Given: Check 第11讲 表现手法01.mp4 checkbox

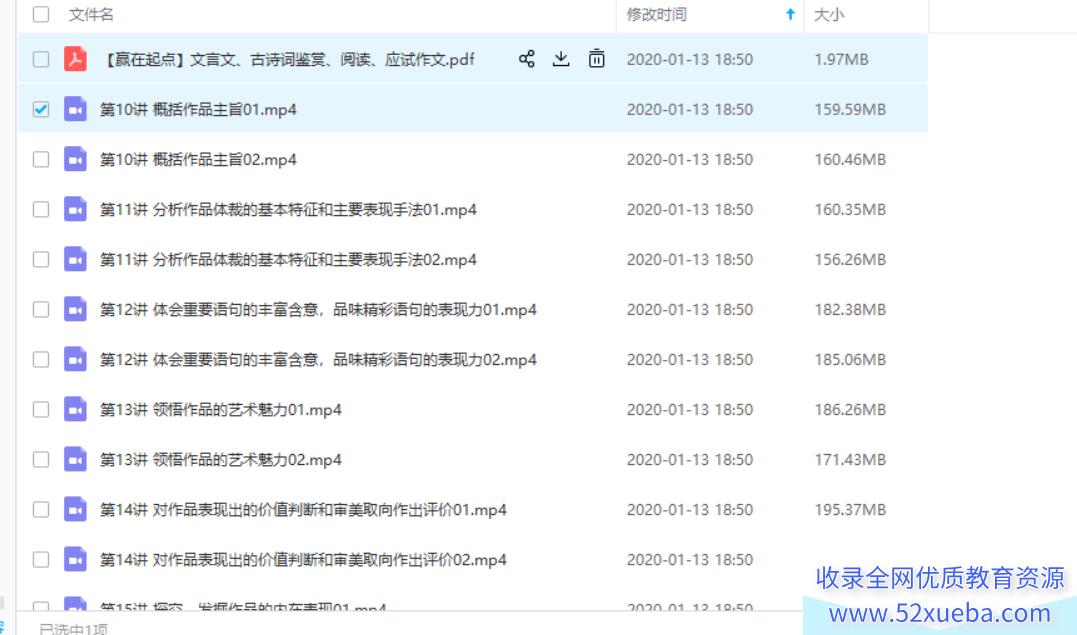Looking at the screenshot, I should (41, 210).
